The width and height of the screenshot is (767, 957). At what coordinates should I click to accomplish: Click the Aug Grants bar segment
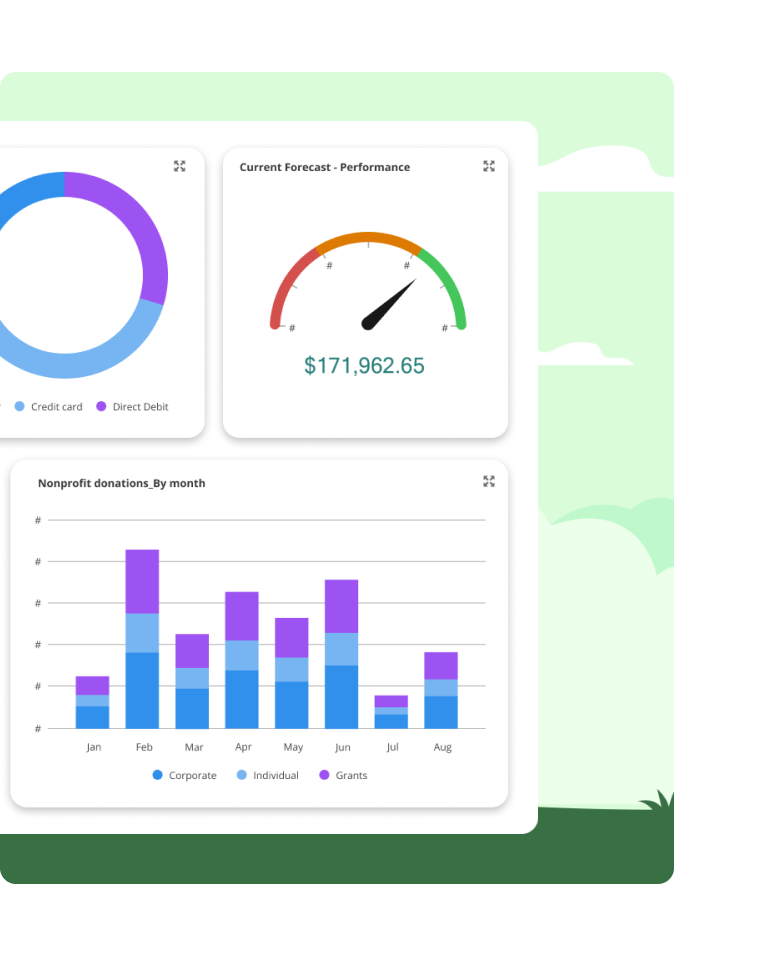tap(441, 666)
